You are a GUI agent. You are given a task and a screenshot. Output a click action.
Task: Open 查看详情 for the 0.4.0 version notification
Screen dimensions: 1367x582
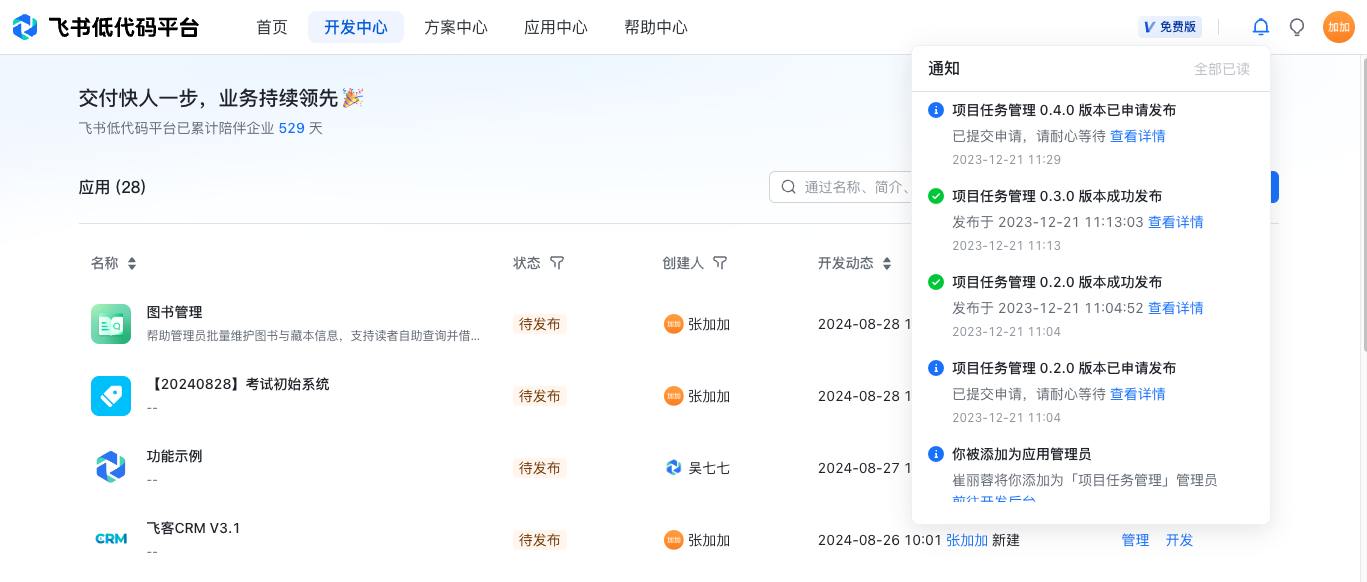point(1138,136)
